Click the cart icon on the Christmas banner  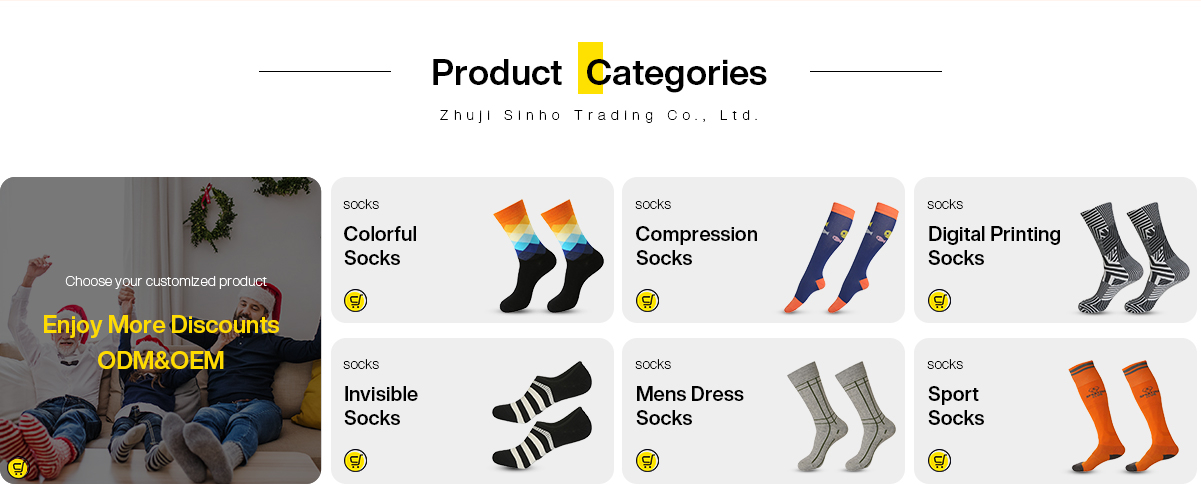point(17,467)
